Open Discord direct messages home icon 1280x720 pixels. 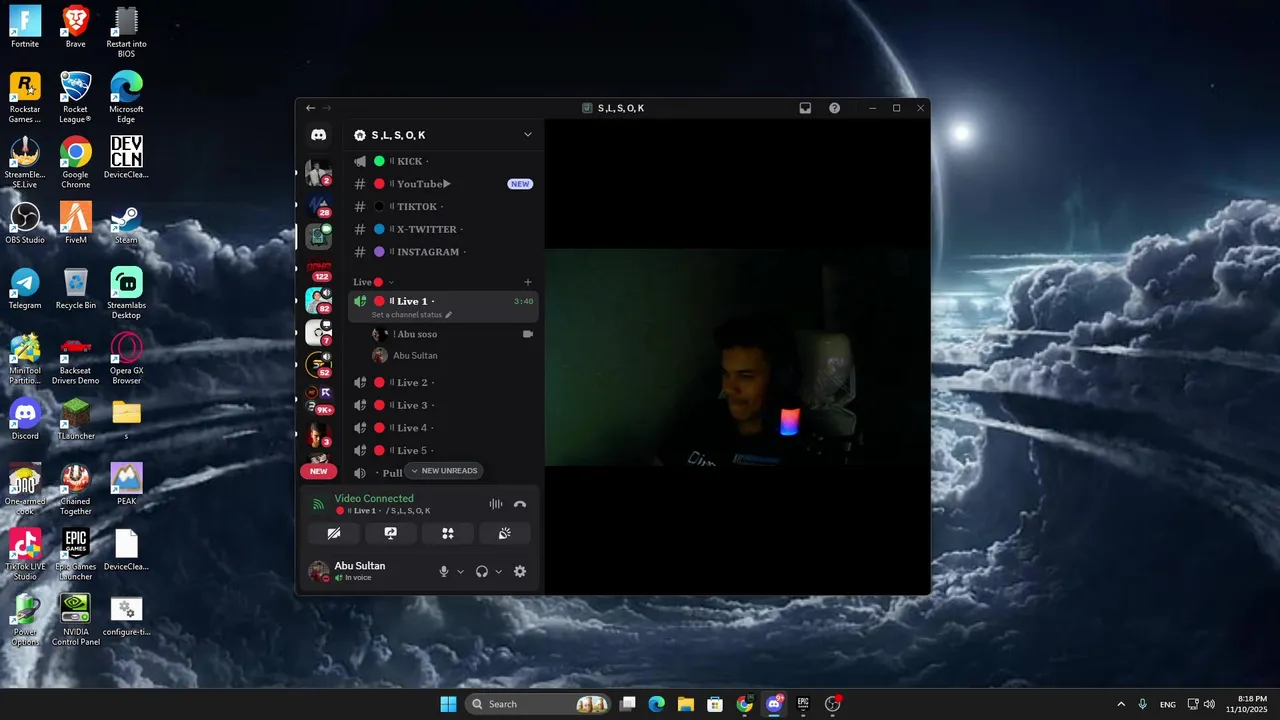point(319,135)
